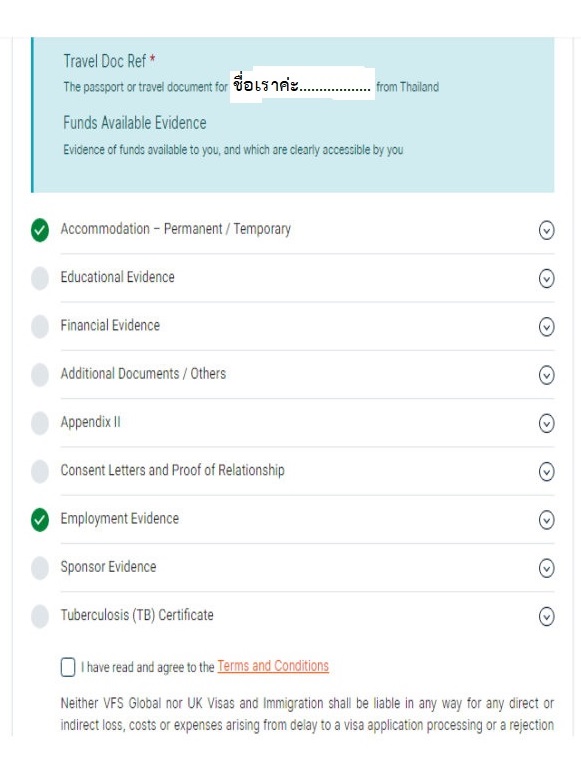Viewport: 581px width, 762px height.
Task: Click grey status circle beside Financial Evidence
Action: [x=40, y=327]
